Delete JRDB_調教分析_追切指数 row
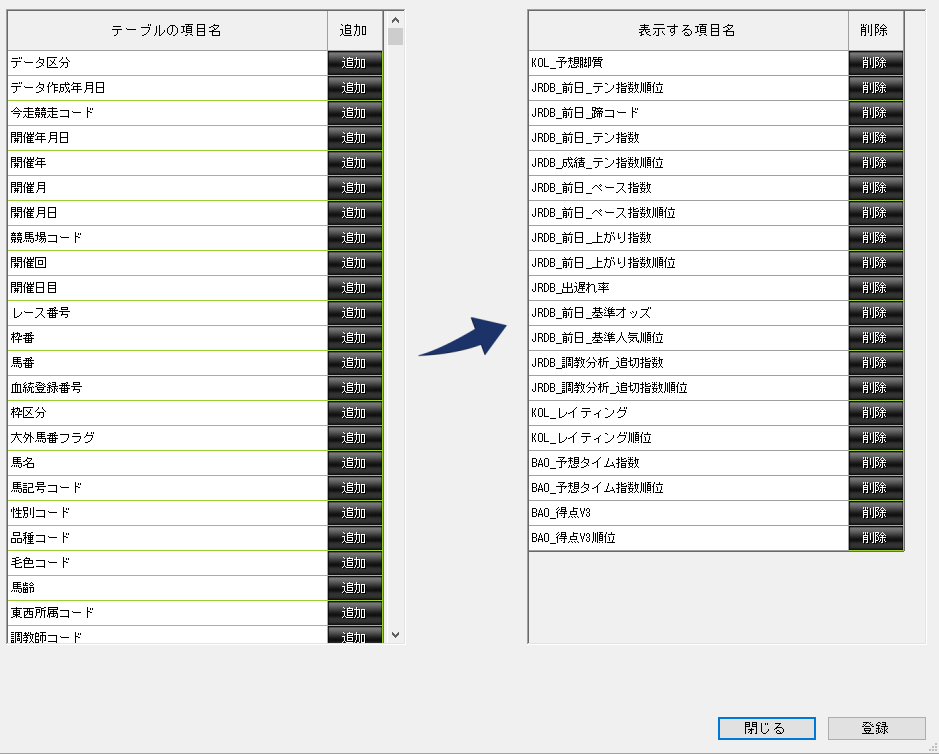Viewport: 939px width, 754px height. coord(876,363)
